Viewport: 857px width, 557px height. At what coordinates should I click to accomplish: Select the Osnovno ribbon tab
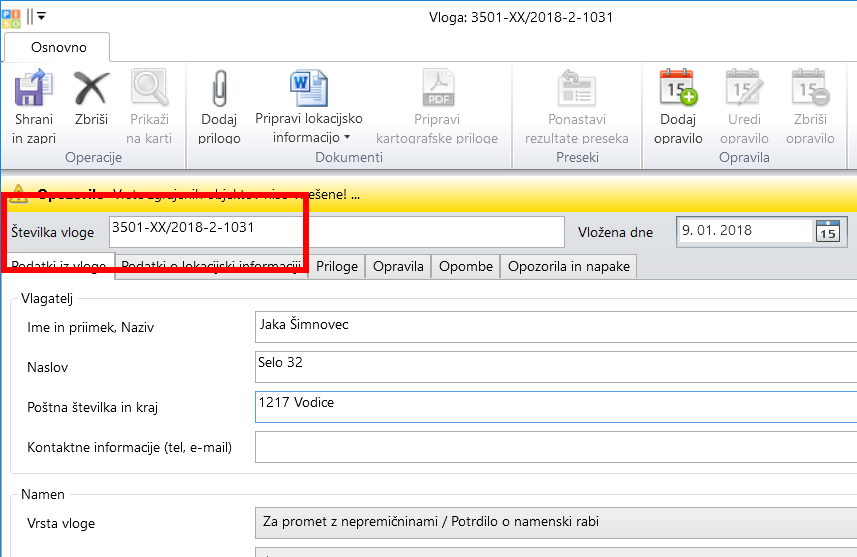point(58,47)
